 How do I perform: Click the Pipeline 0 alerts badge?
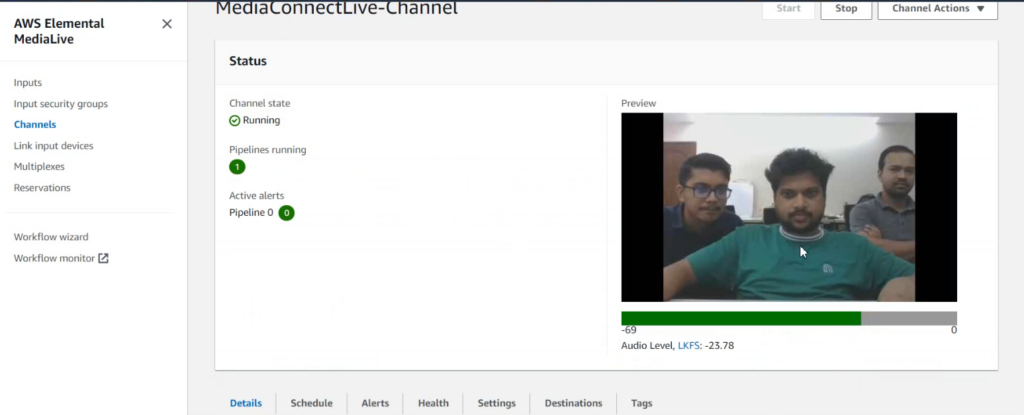click(x=286, y=212)
